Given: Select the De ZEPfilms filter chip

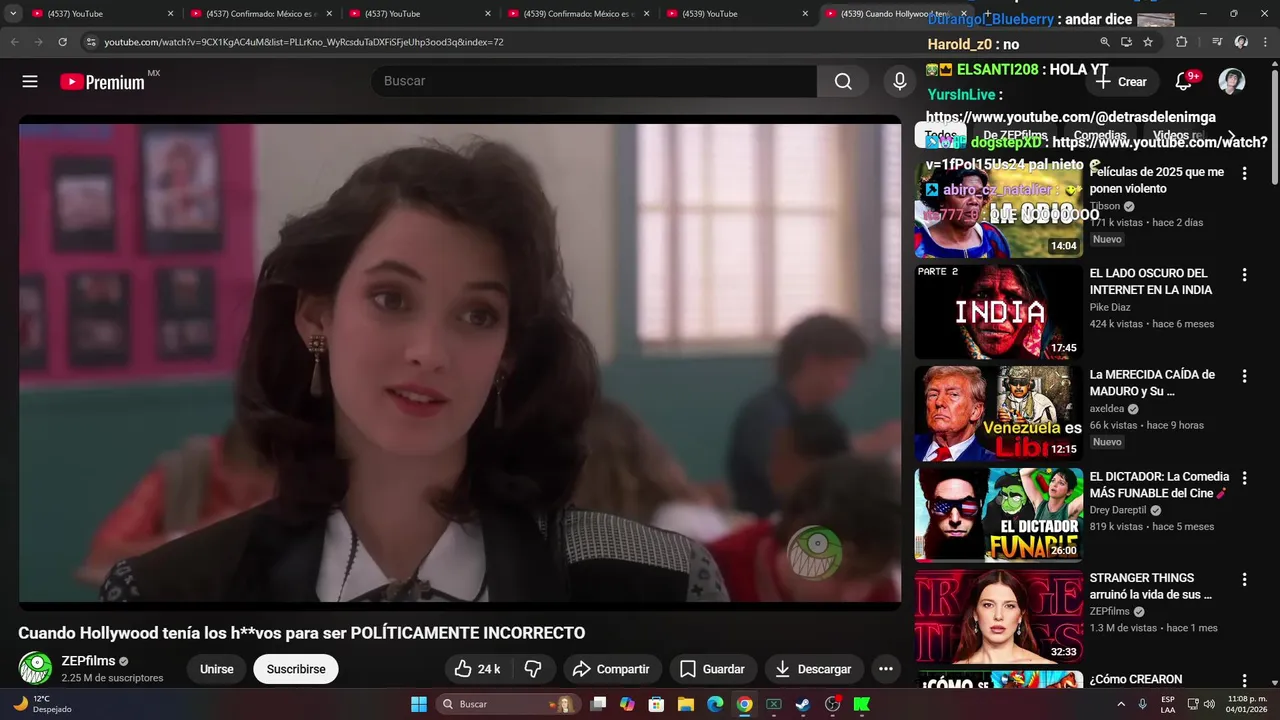Looking at the screenshot, I should tap(1015, 135).
